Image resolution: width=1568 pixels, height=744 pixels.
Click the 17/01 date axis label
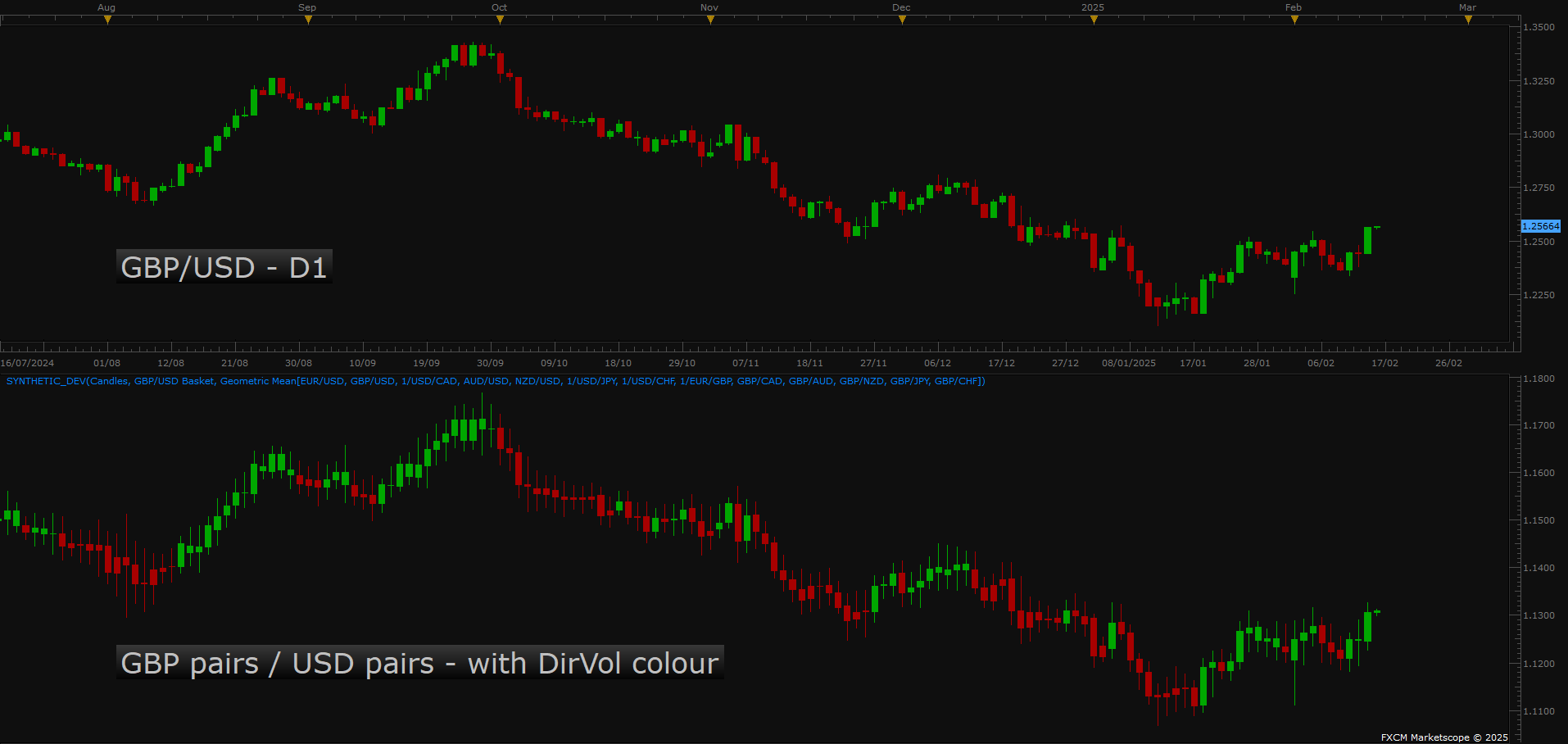1193,363
